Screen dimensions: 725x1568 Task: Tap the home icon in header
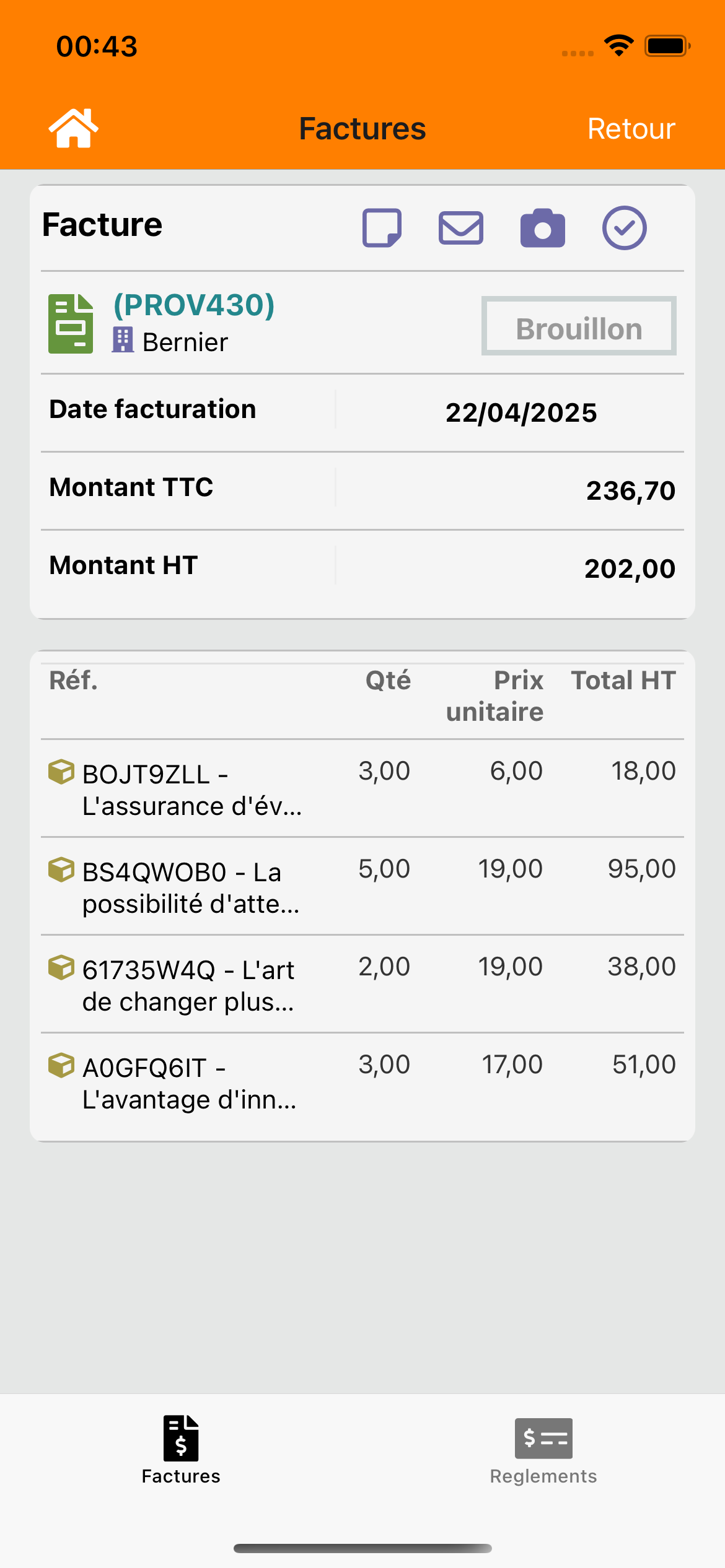pyautogui.click(x=73, y=128)
